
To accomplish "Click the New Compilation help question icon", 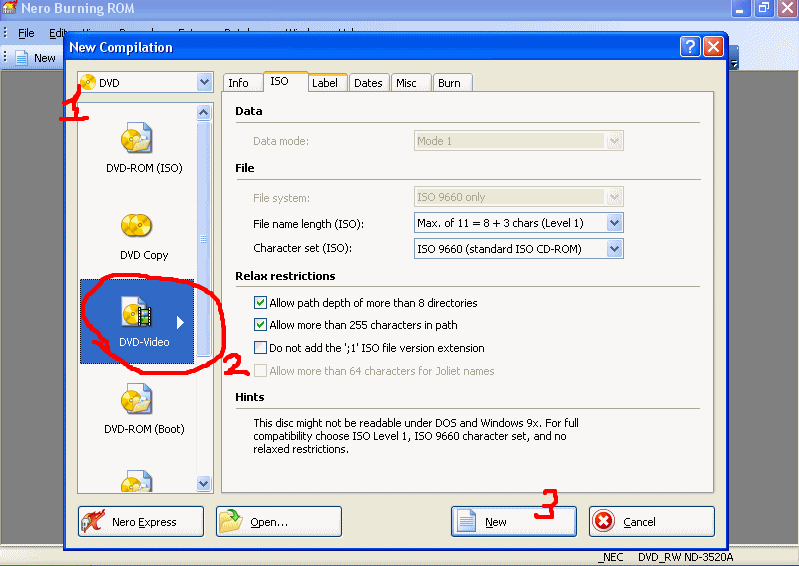I will pyautogui.click(x=690, y=47).
